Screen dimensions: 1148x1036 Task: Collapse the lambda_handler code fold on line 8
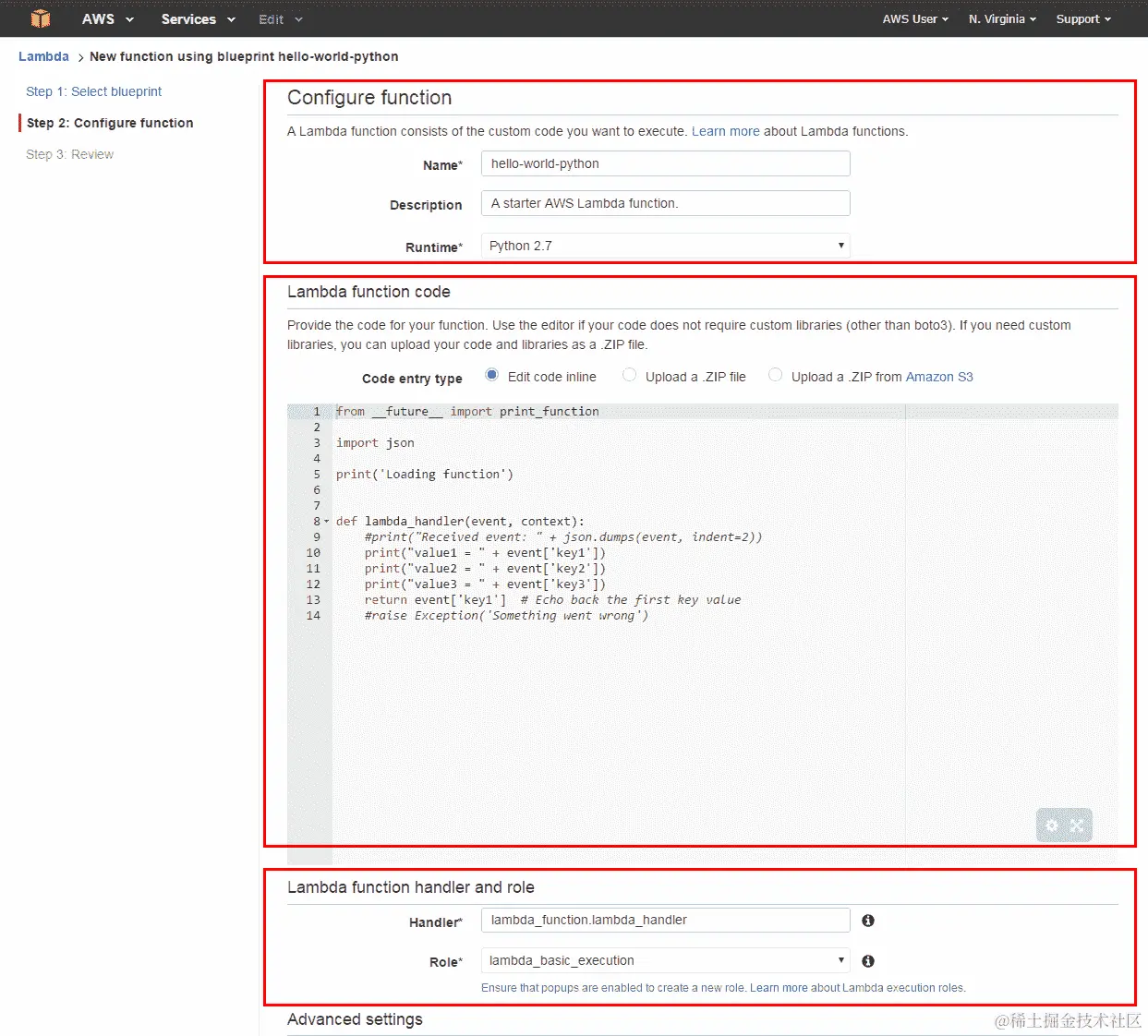tap(326, 522)
